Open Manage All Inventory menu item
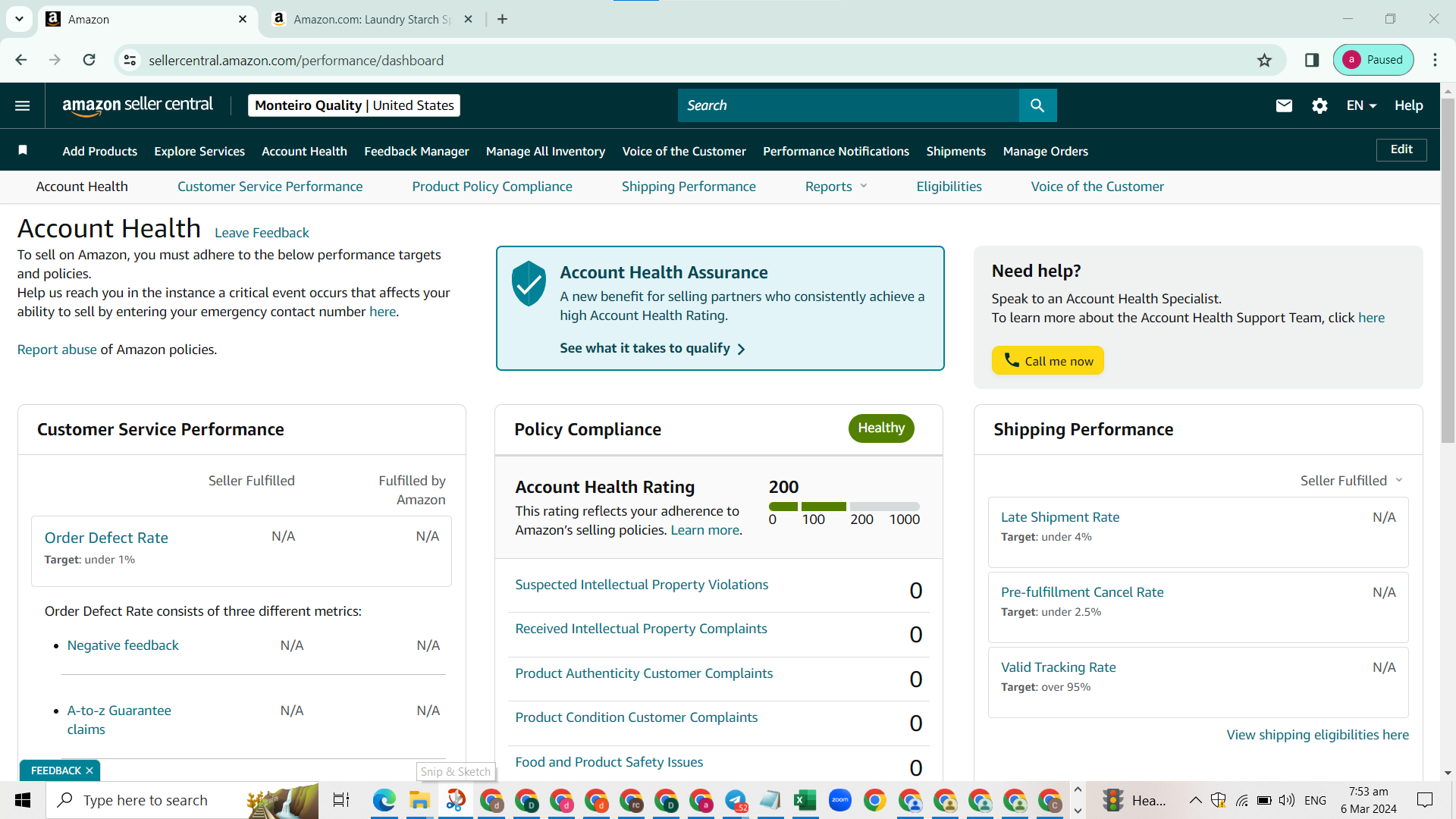 [x=545, y=151]
